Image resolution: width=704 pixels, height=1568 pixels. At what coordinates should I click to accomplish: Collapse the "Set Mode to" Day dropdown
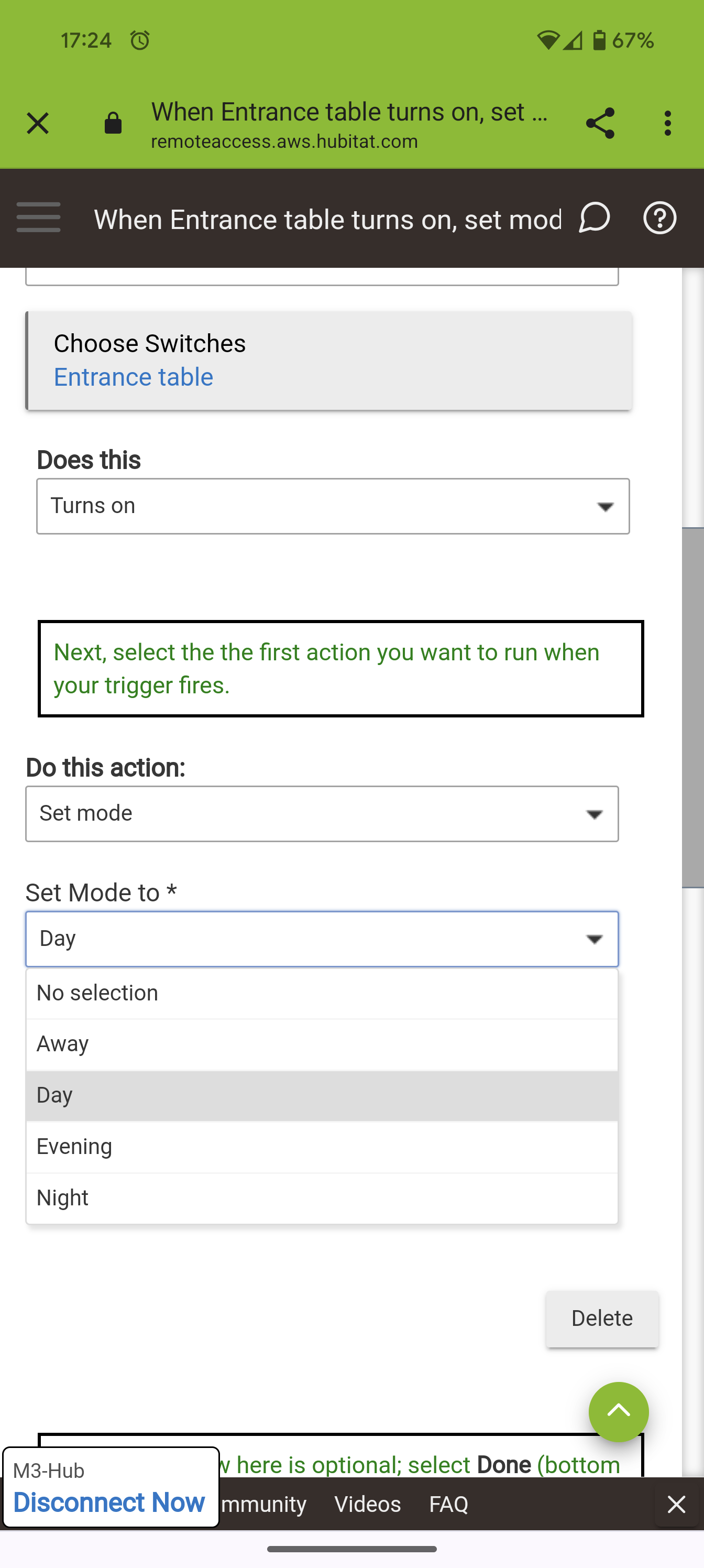tap(322, 939)
